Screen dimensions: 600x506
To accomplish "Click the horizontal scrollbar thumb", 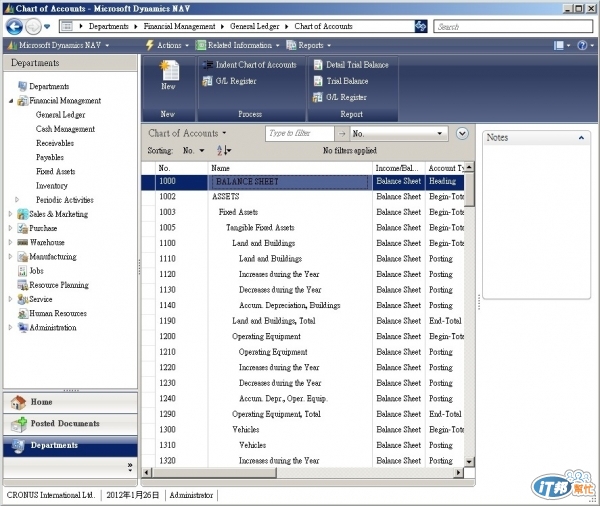I will [x=214, y=472].
